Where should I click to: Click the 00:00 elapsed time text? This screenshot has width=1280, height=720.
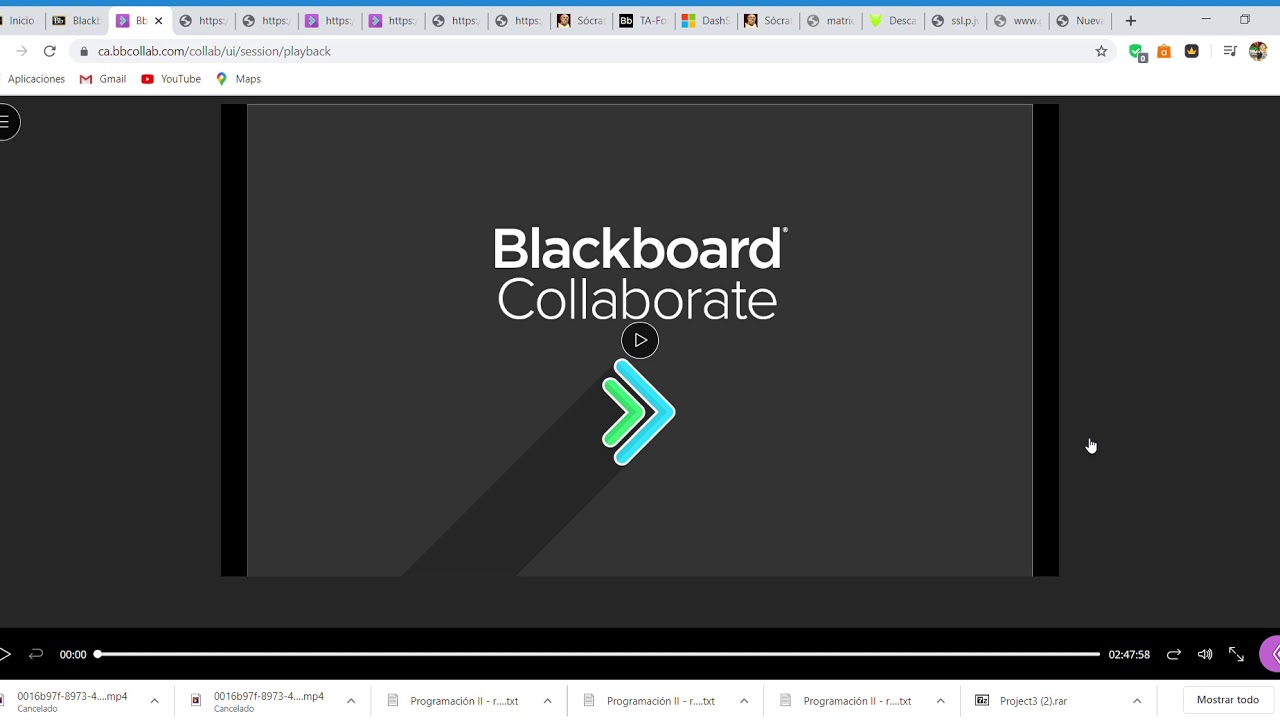click(x=73, y=654)
